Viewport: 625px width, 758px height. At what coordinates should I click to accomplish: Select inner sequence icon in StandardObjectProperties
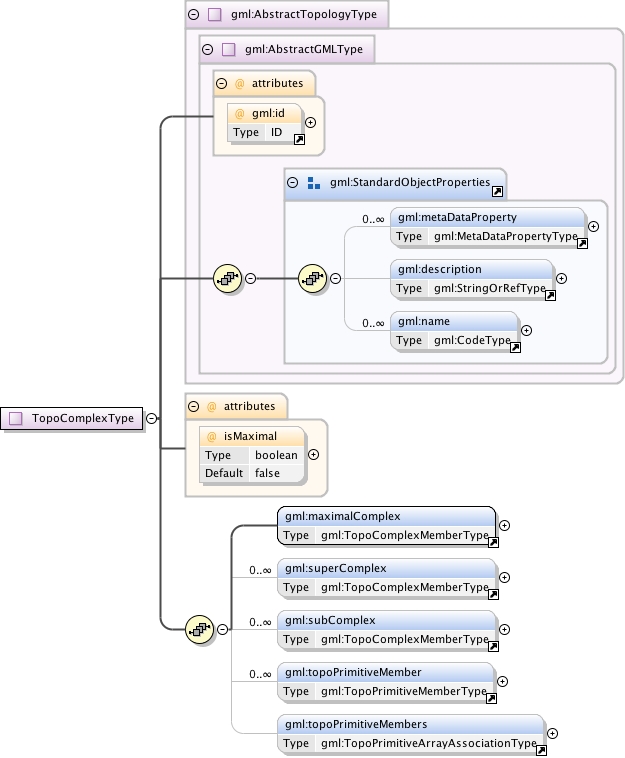[x=313, y=279]
